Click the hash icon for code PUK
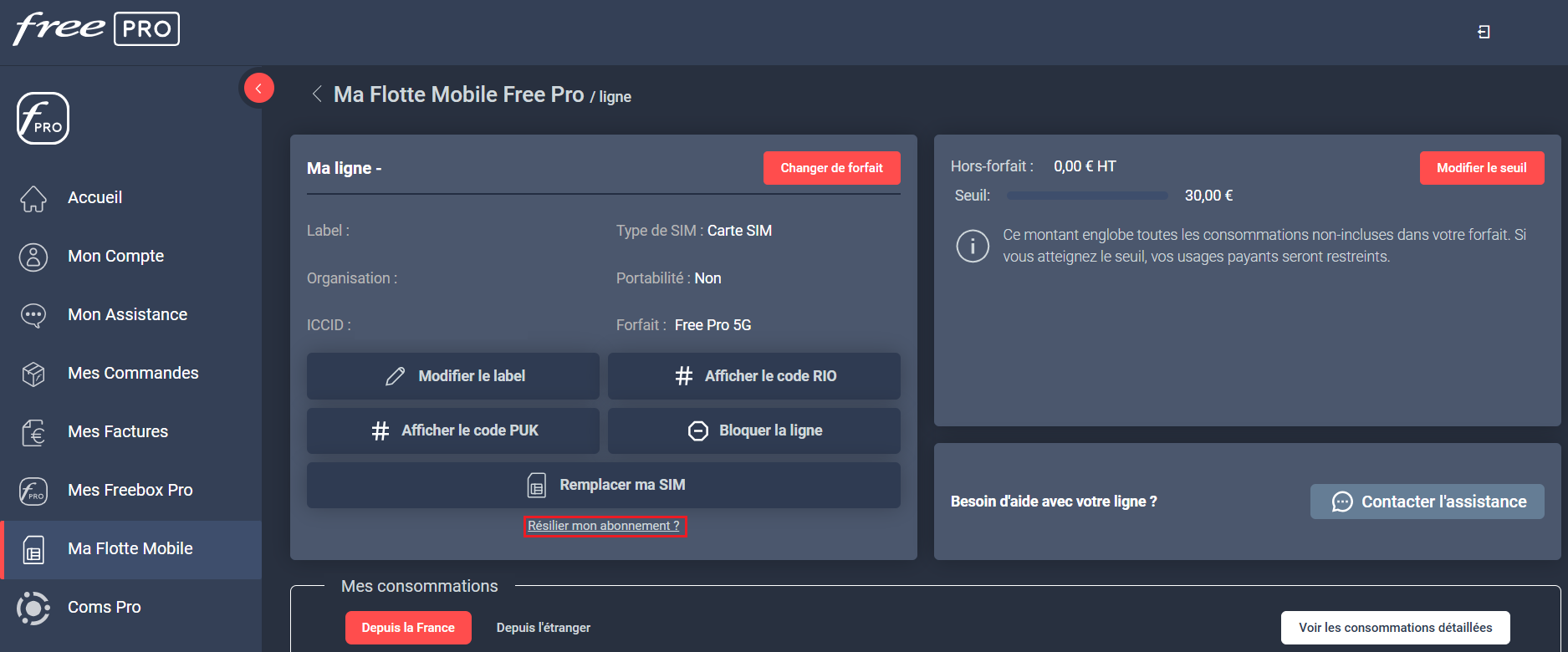This screenshot has height=652, width=1568. 381,430
